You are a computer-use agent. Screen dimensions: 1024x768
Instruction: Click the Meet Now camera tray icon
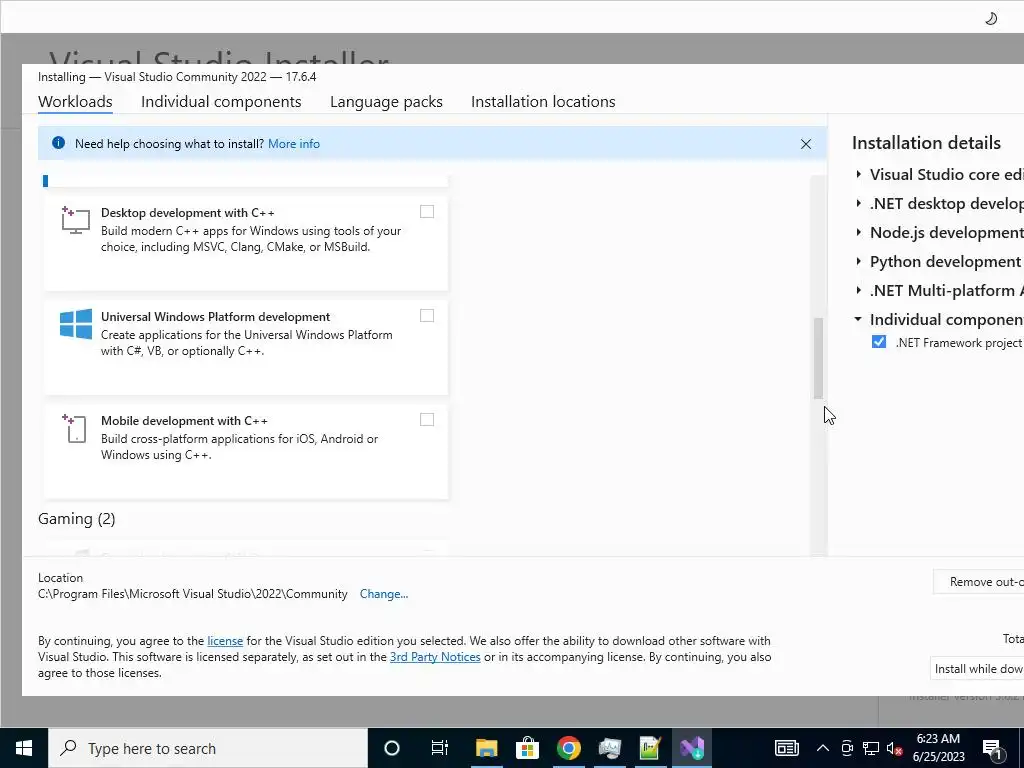click(x=847, y=748)
